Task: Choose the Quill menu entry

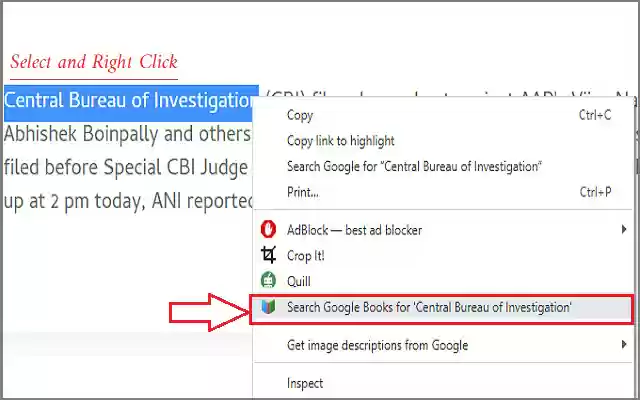Action: coord(444,282)
